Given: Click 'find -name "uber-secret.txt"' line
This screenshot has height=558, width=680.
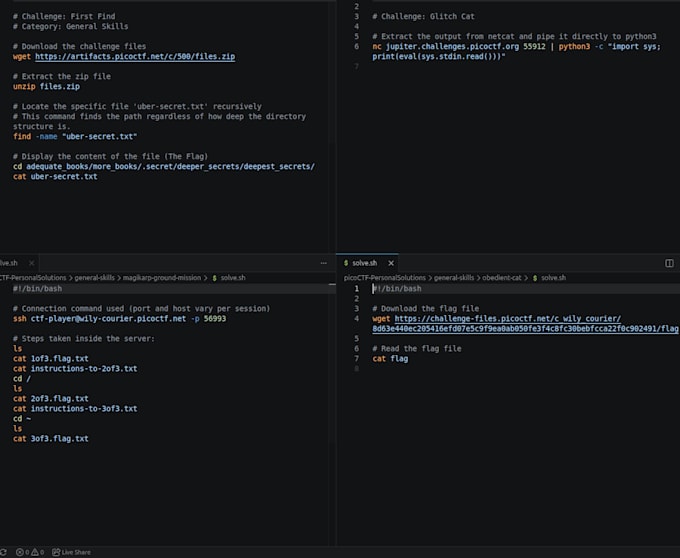Looking at the screenshot, I should coord(75,136).
